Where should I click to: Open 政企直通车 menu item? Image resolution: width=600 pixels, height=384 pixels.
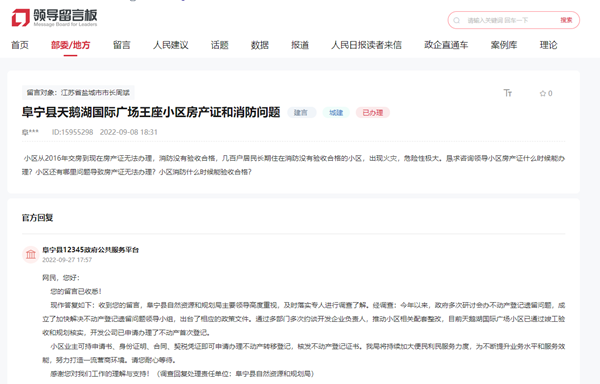pyautogui.click(x=446, y=45)
